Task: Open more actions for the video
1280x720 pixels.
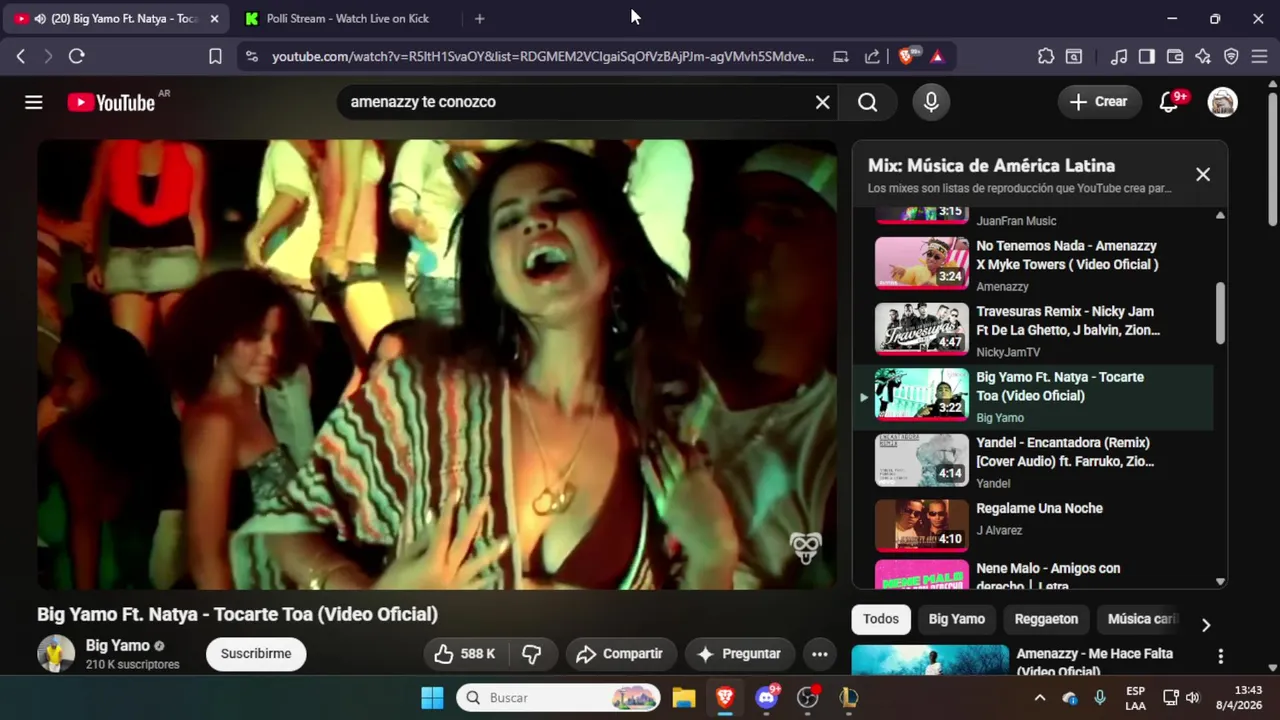Action: click(x=819, y=654)
